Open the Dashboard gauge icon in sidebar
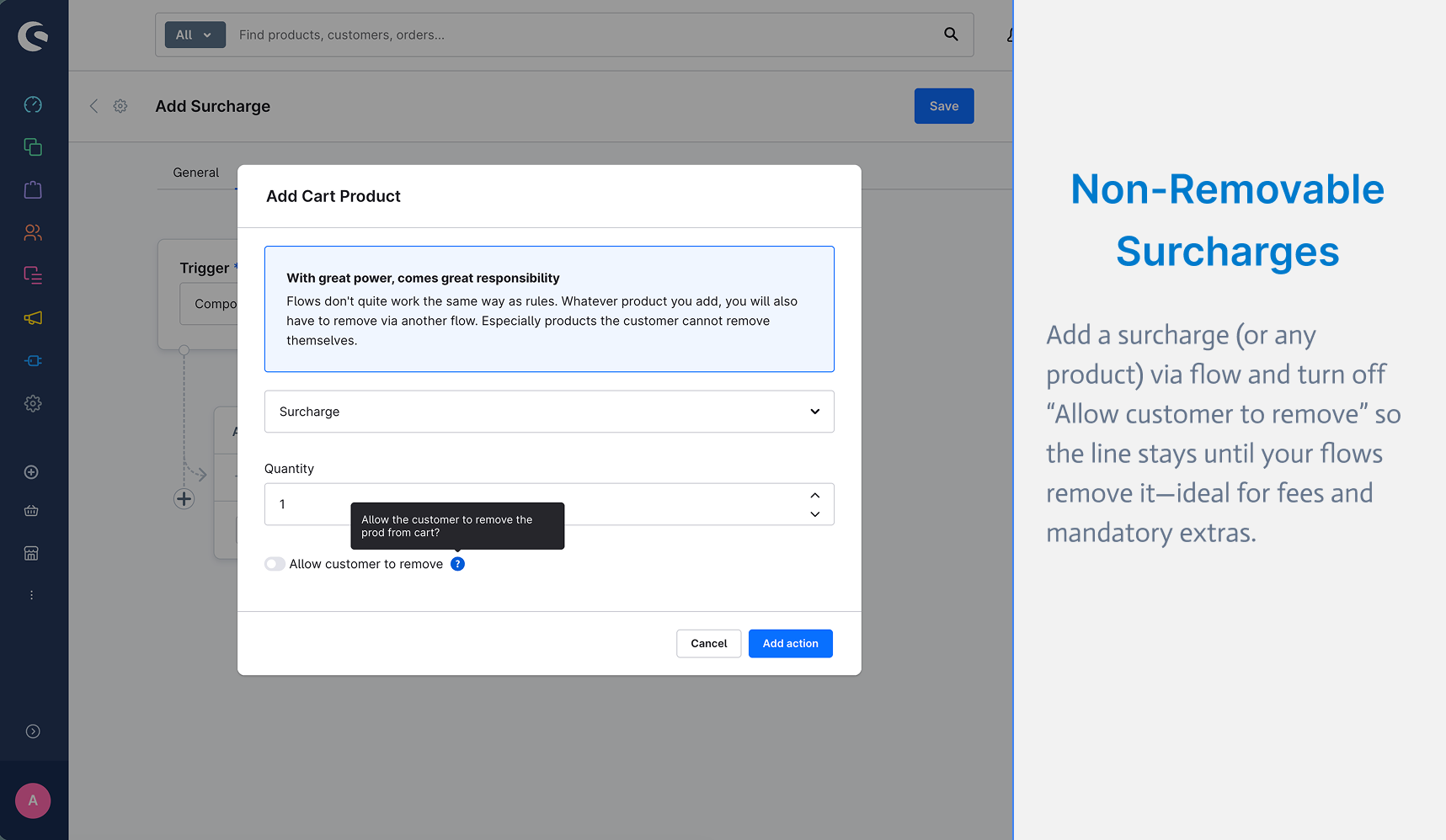1446x840 pixels. pos(33,104)
